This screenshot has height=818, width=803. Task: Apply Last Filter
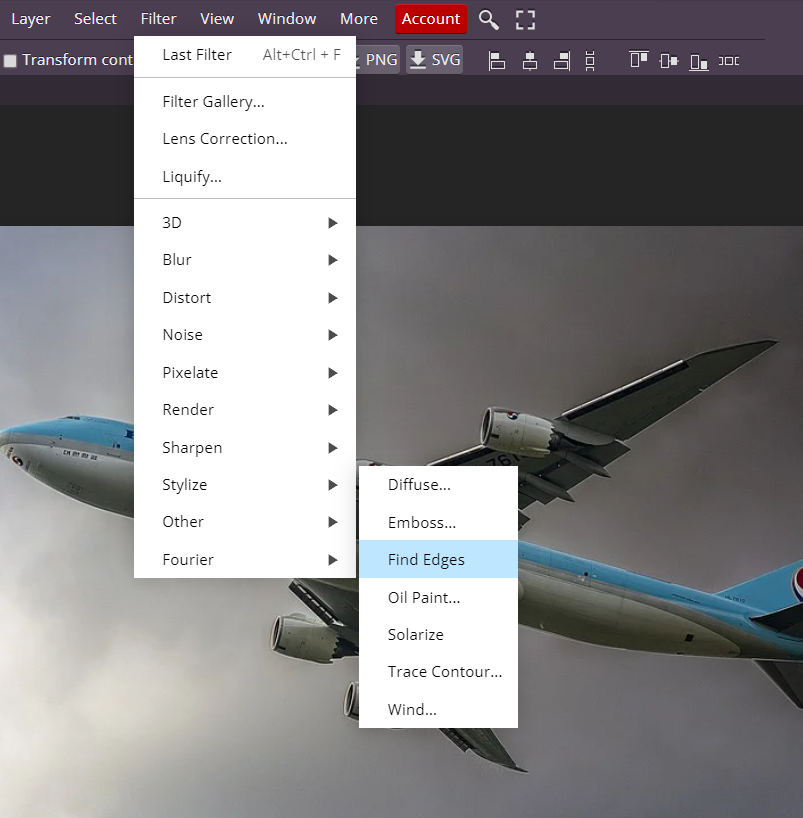(245, 55)
